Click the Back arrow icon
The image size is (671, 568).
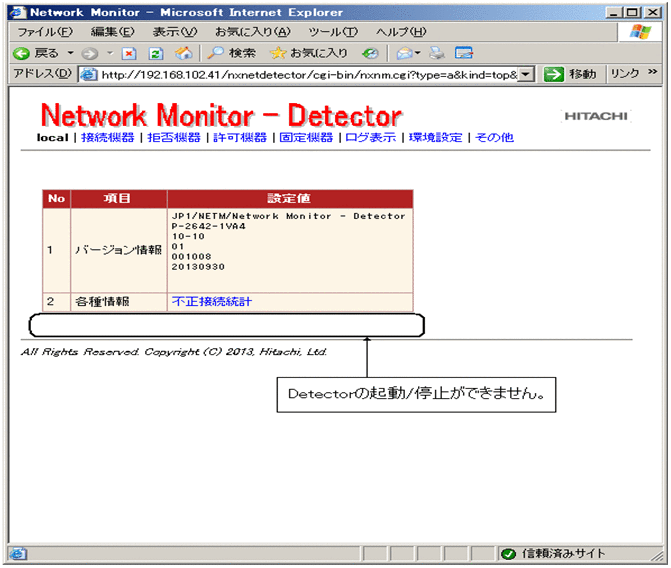coord(21,54)
